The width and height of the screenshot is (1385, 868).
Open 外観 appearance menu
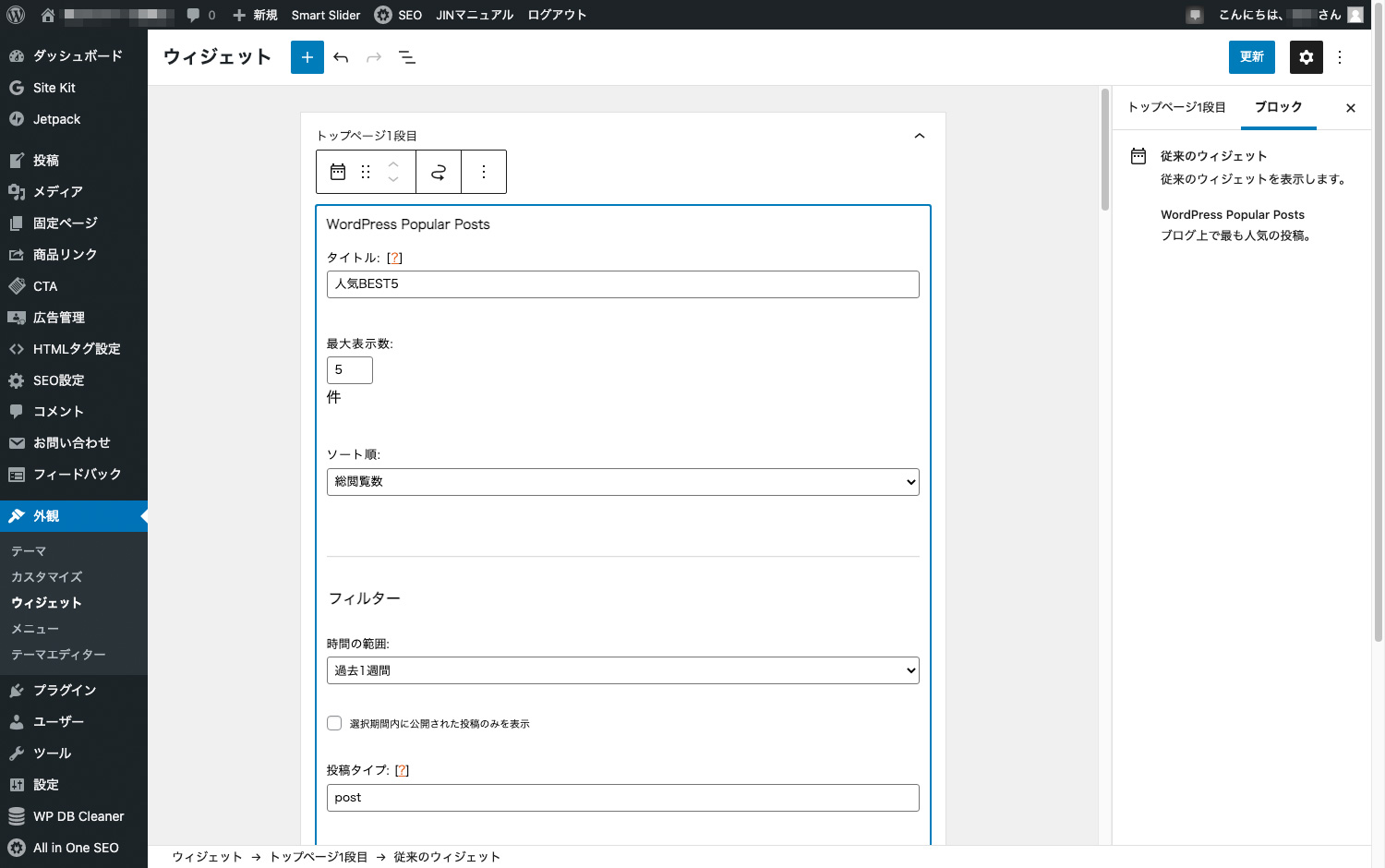click(x=74, y=515)
